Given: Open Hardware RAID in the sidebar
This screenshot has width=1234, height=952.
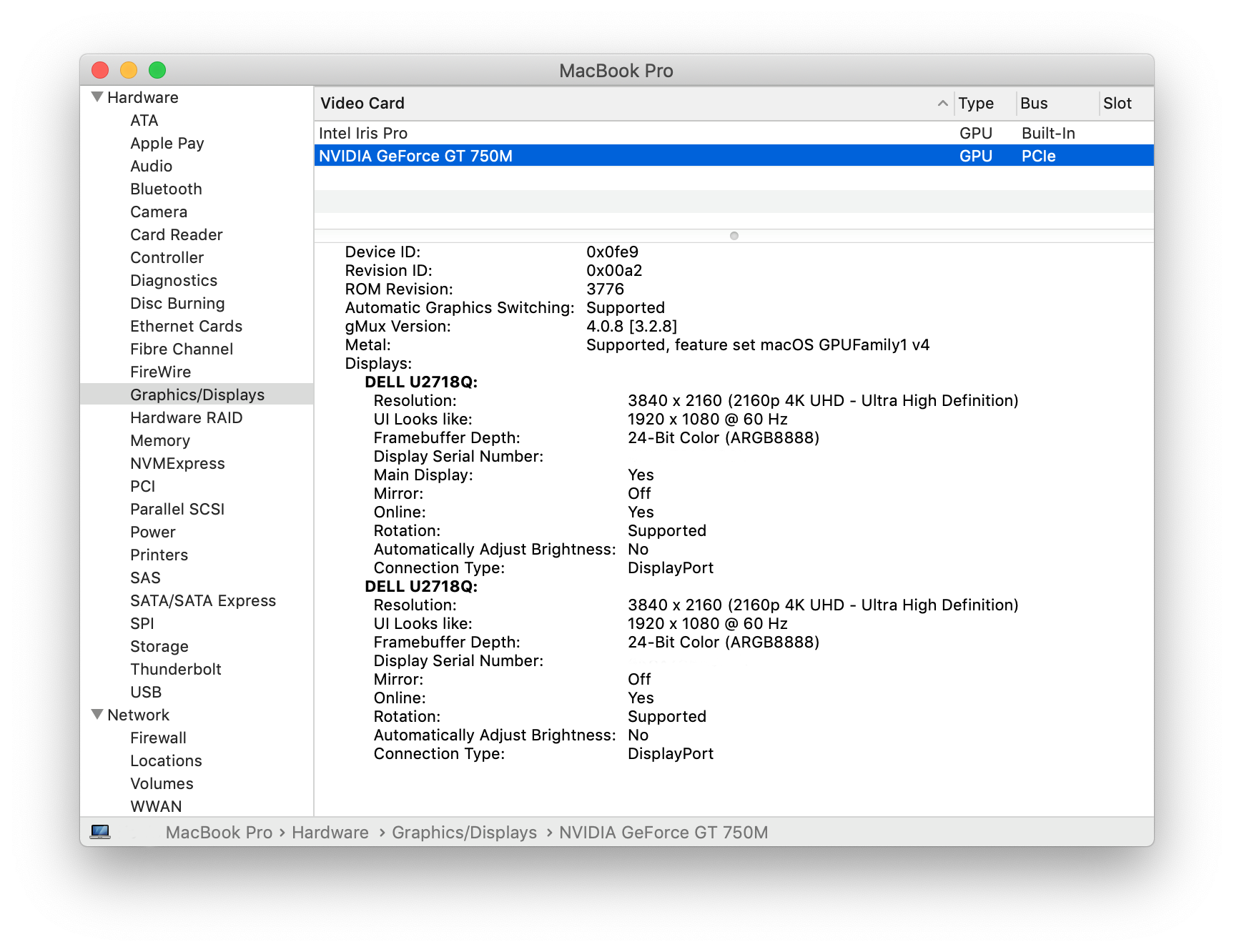Looking at the screenshot, I should [x=187, y=418].
